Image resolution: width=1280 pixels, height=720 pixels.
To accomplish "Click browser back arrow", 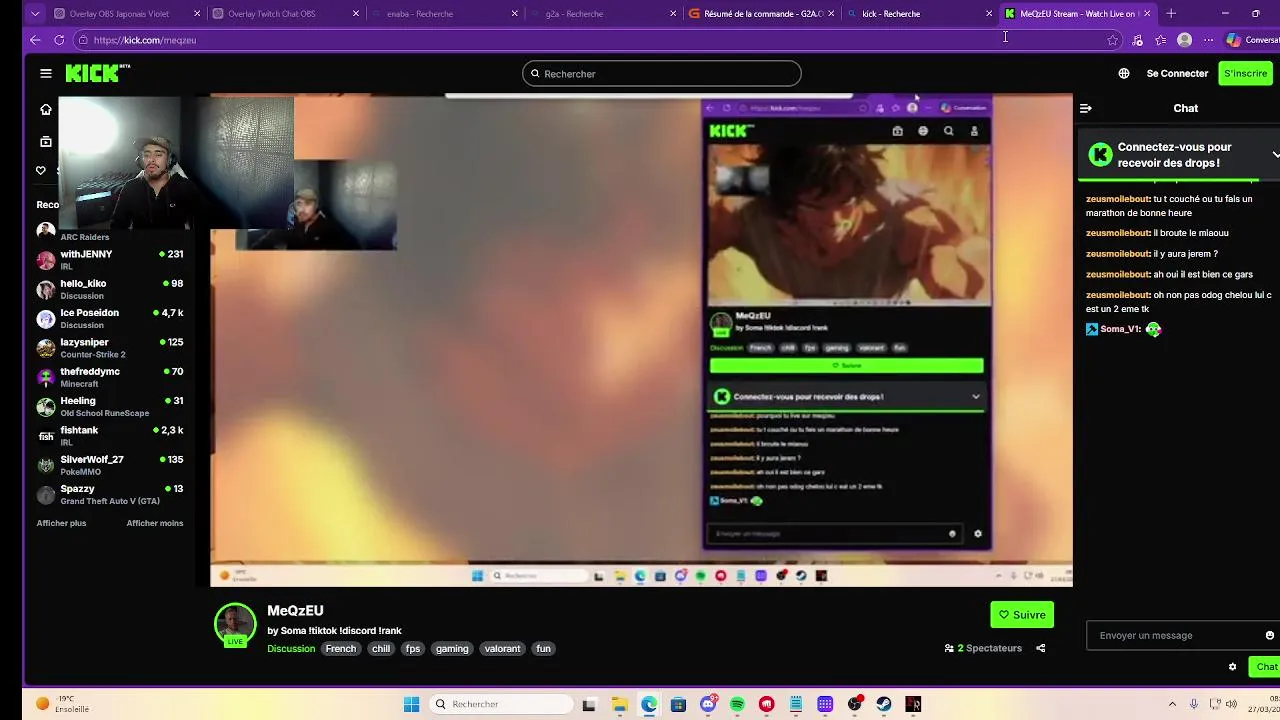I will [x=36, y=40].
